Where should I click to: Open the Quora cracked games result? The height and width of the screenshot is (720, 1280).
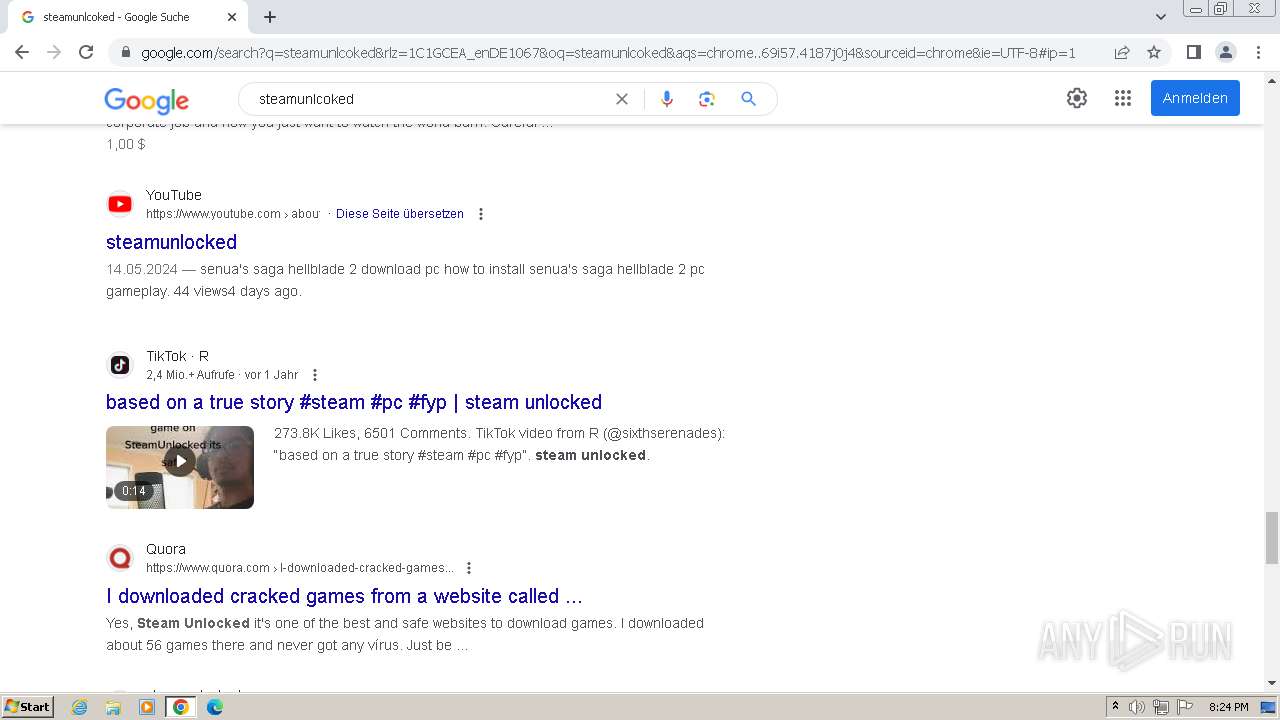click(344, 596)
